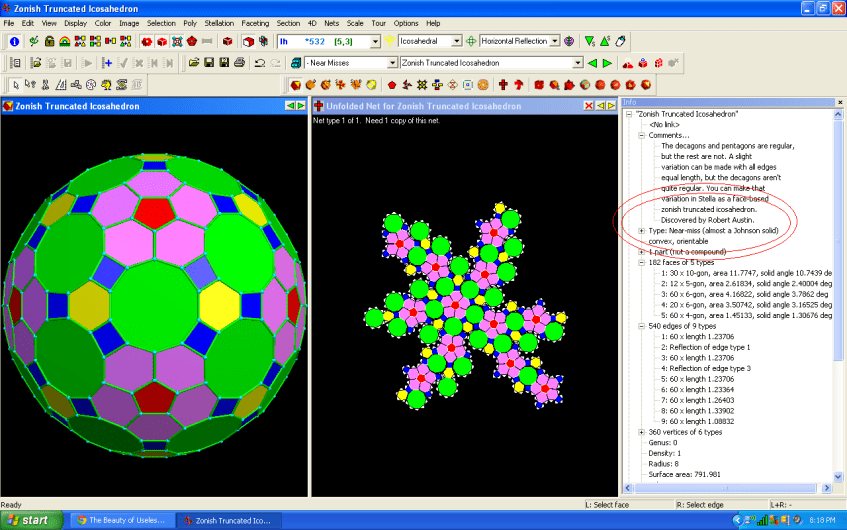Collapse the 182 faces of 5 types node
This screenshot has height=530, width=847.
coord(641,261)
